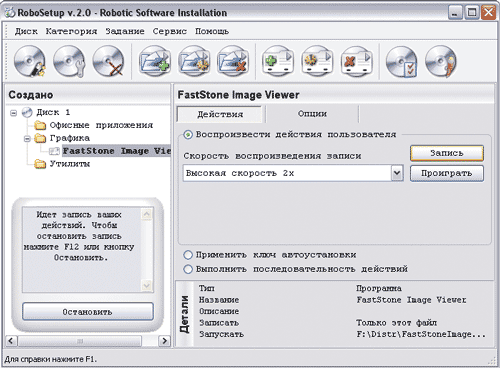Click the edit task settings icon

pyautogui.click(x=317, y=62)
